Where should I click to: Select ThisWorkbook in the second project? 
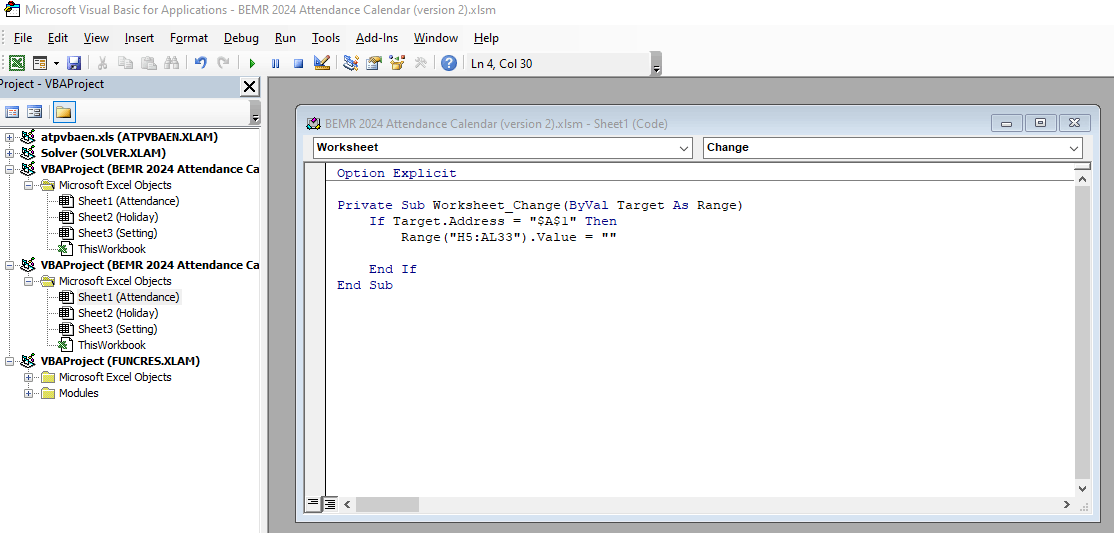(x=112, y=345)
